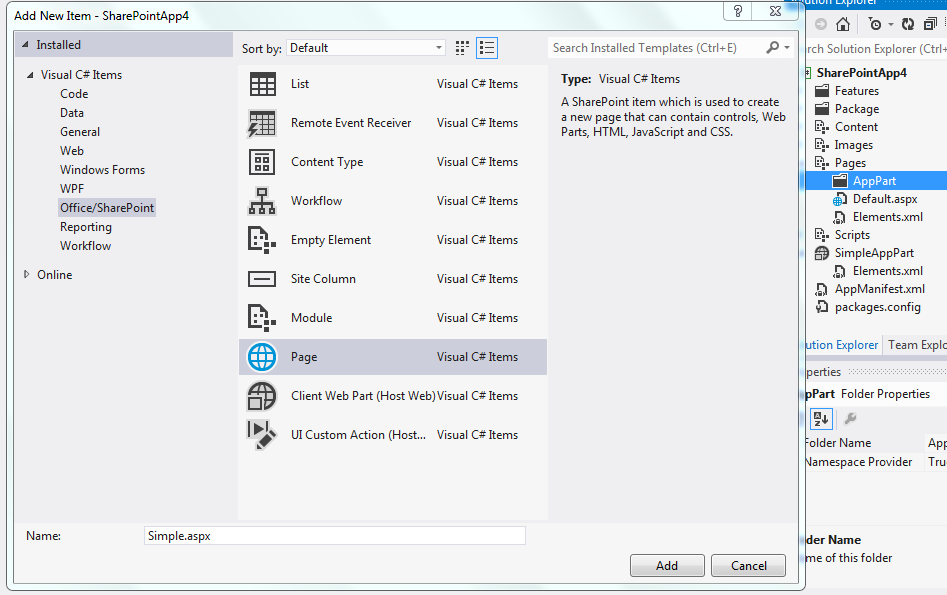Select the Workflow category in tree

[85, 246]
